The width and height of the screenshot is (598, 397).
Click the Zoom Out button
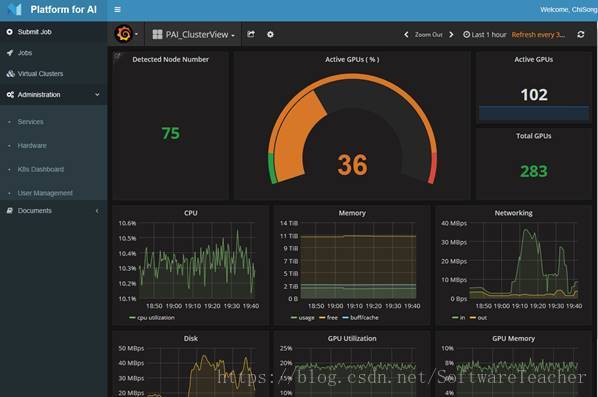click(x=429, y=35)
